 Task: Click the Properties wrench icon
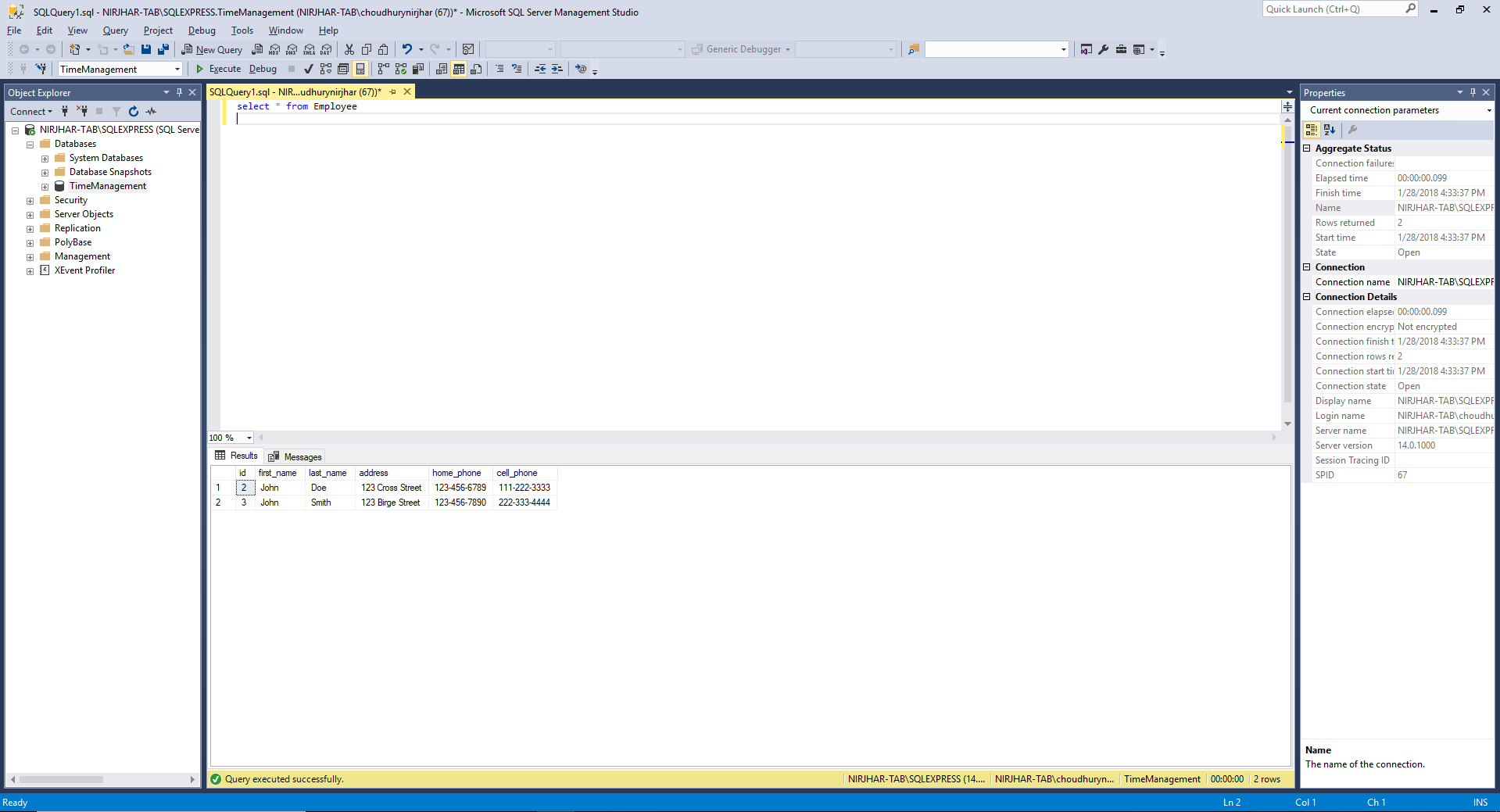1104,49
